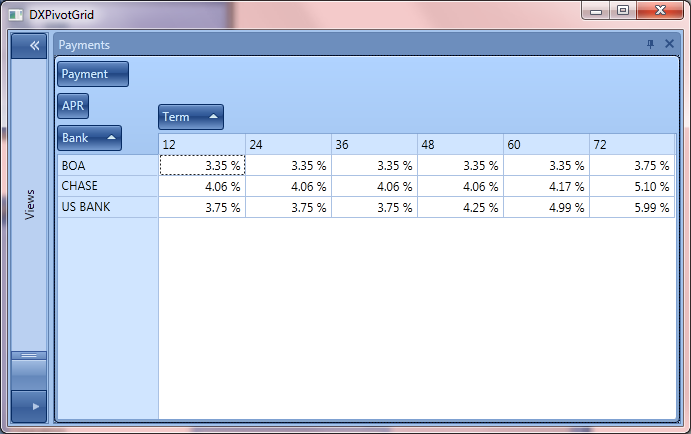Sort by the Term field header

[x=191, y=117]
